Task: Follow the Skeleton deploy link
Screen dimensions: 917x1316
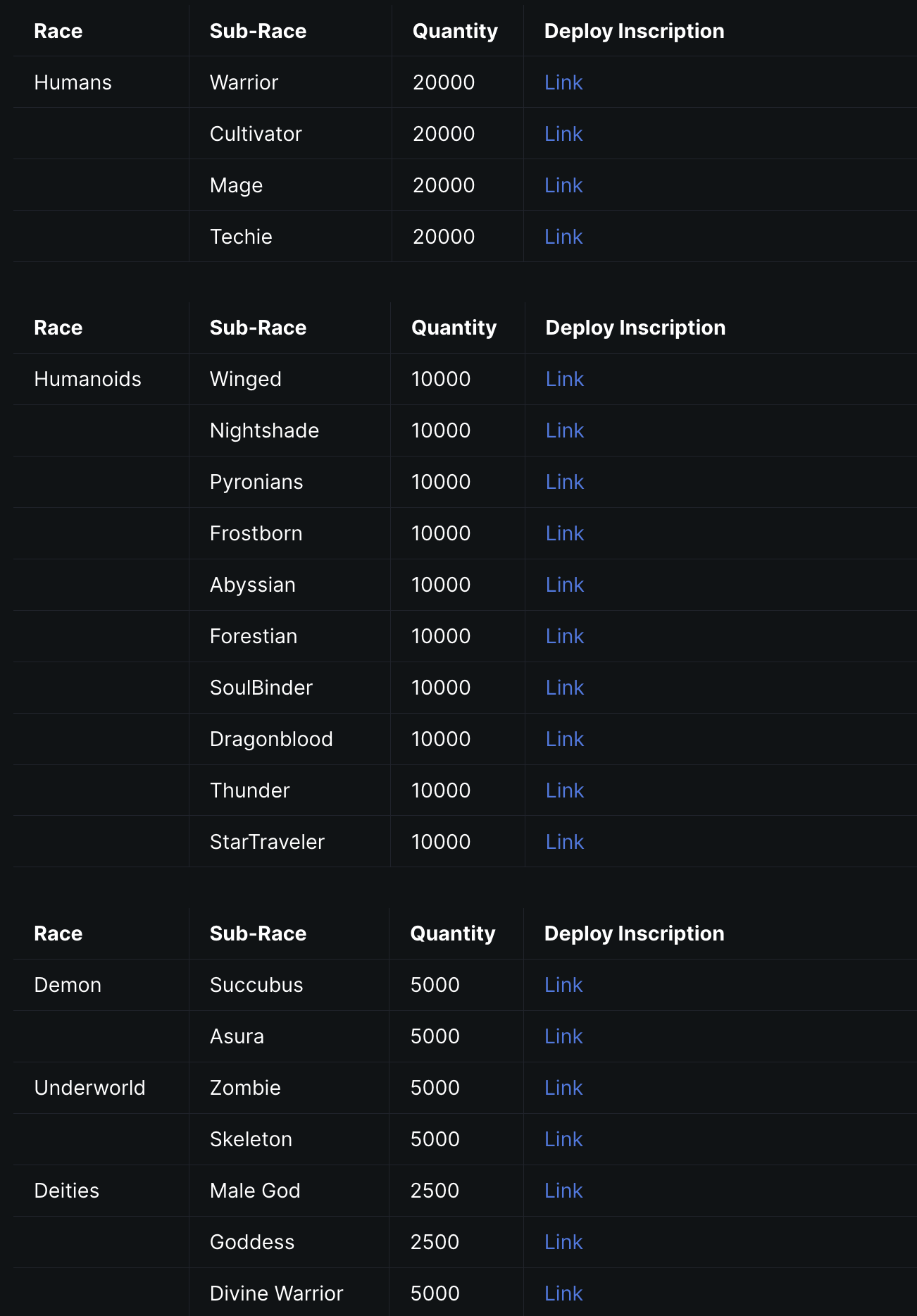Action: tap(563, 1139)
